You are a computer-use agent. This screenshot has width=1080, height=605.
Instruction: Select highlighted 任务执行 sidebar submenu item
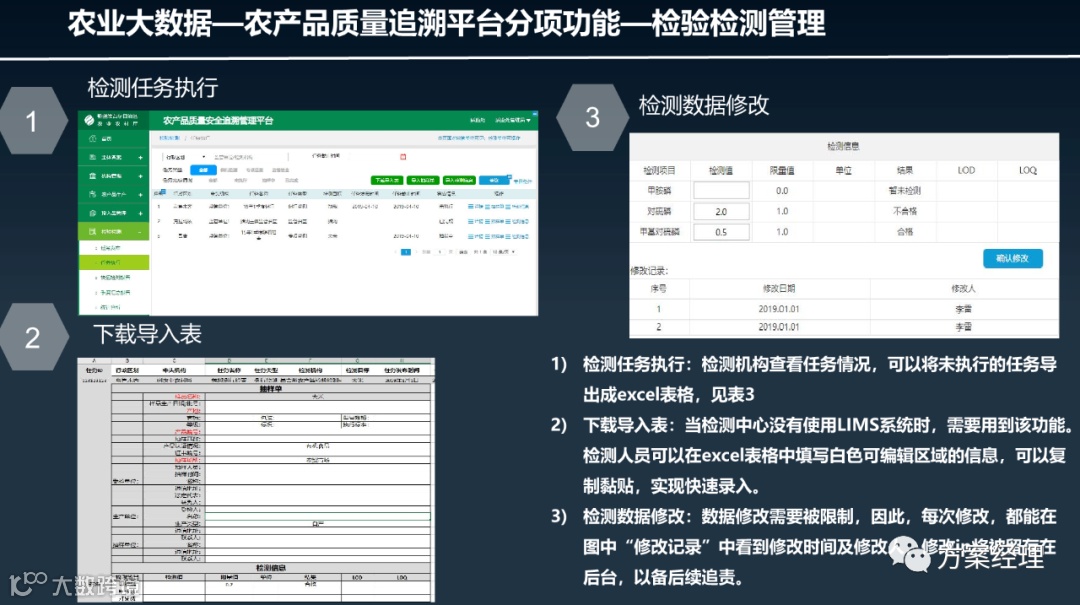[114, 263]
